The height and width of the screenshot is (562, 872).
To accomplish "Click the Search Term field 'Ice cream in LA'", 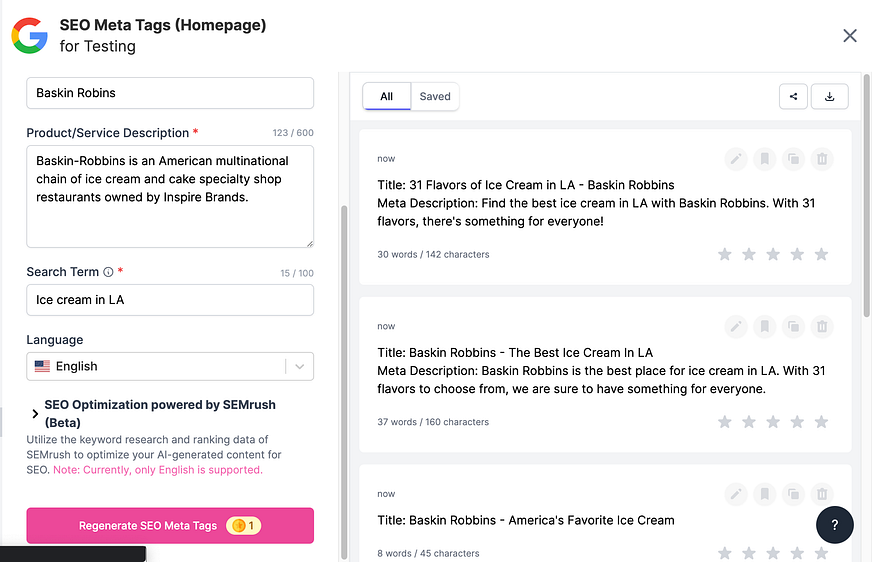I will coord(170,300).
